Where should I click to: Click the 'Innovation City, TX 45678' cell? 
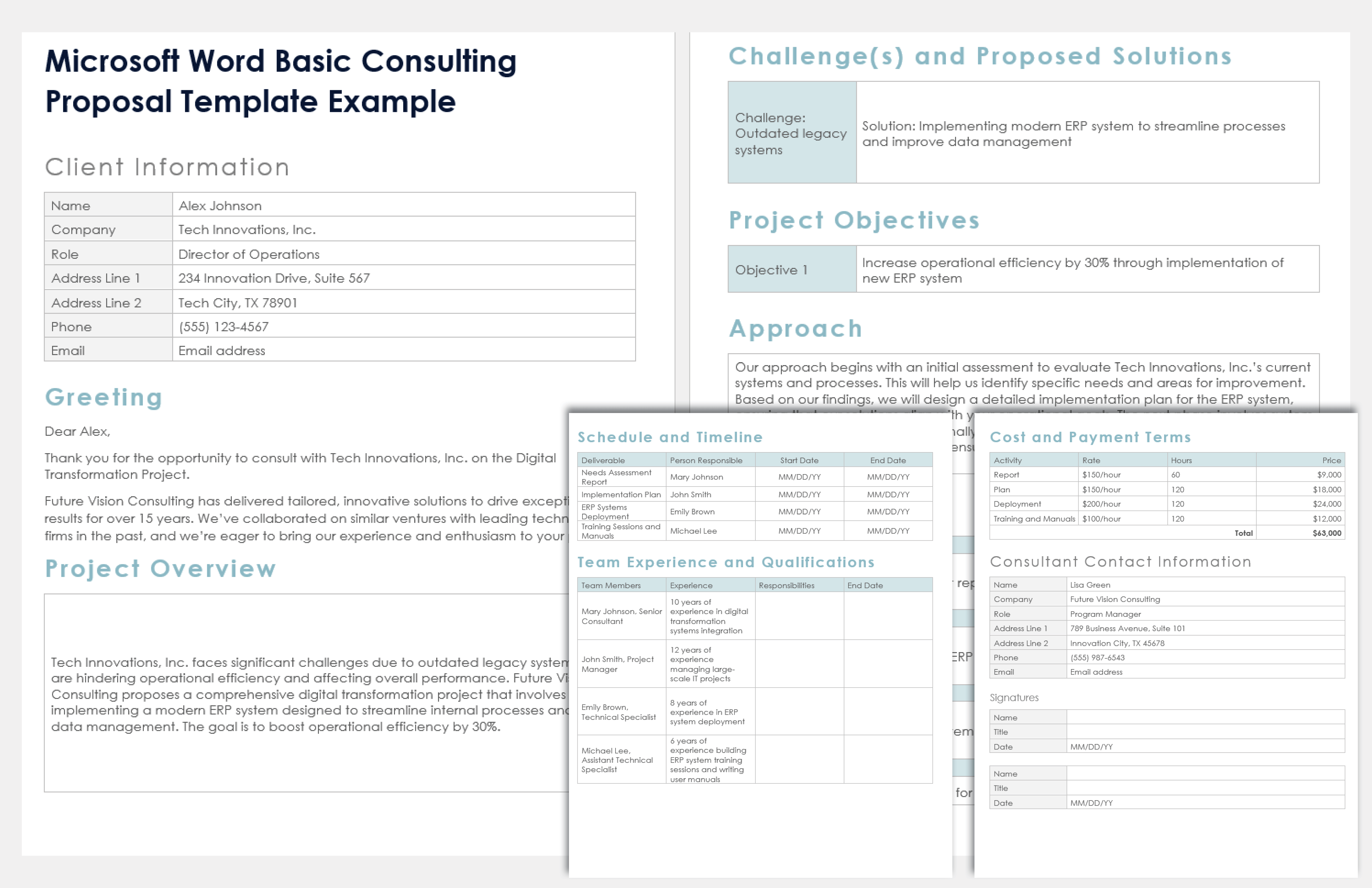1205,643
